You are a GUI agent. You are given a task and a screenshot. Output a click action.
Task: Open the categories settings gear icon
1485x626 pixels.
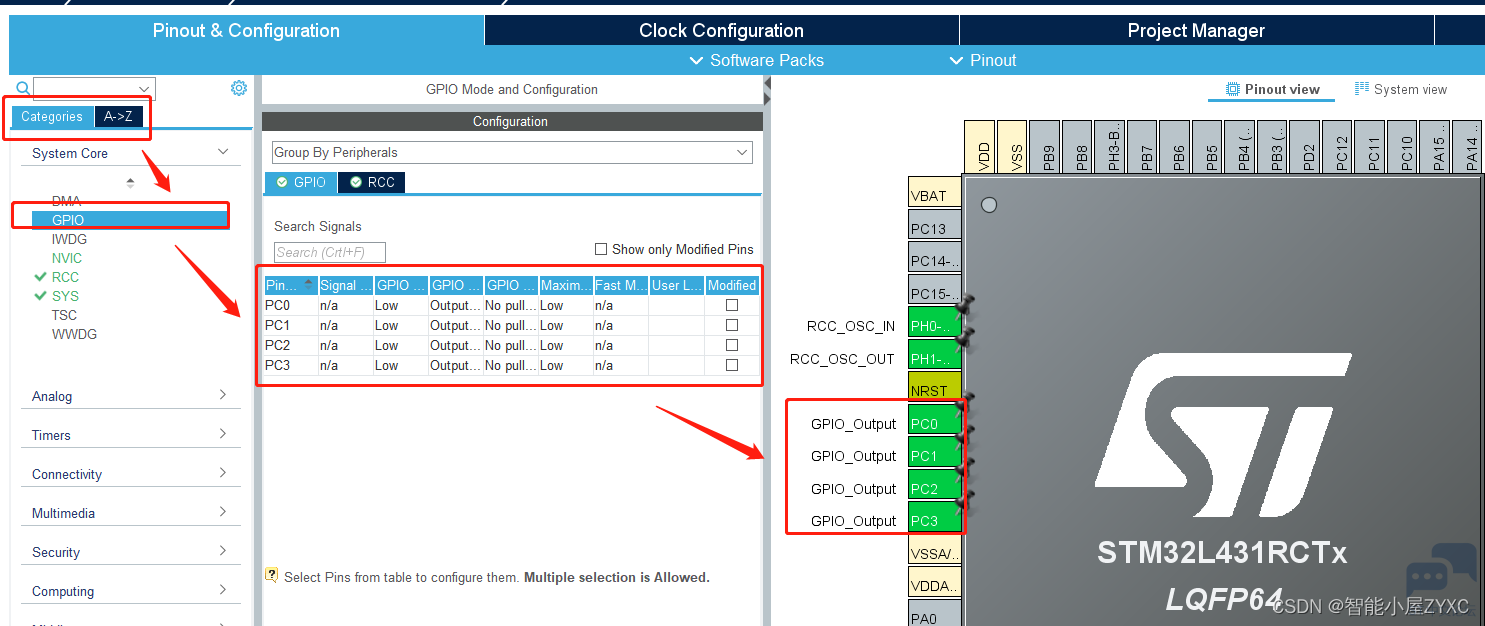click(239, 88)
